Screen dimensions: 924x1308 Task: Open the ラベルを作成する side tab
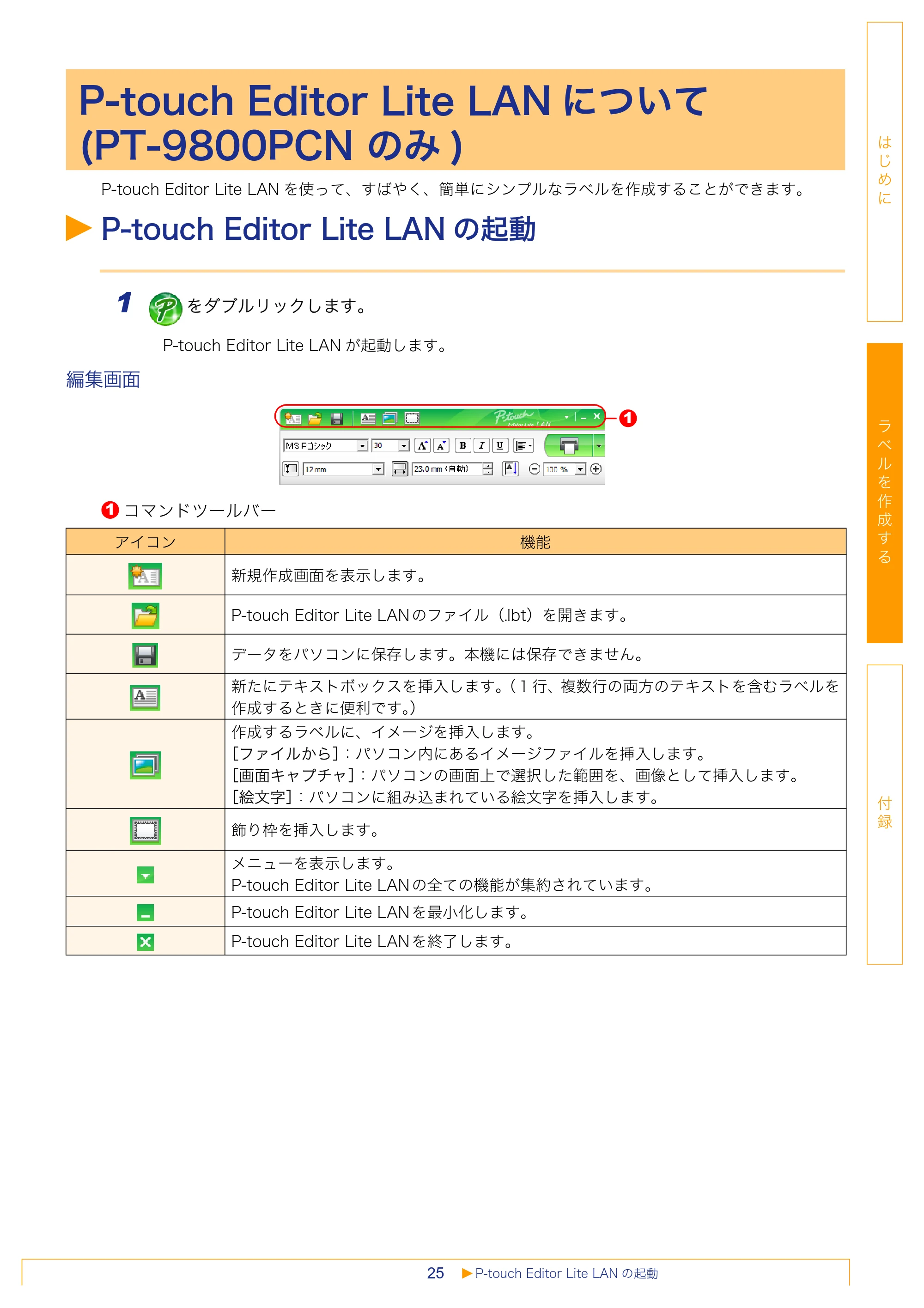(x=885, y=493)
